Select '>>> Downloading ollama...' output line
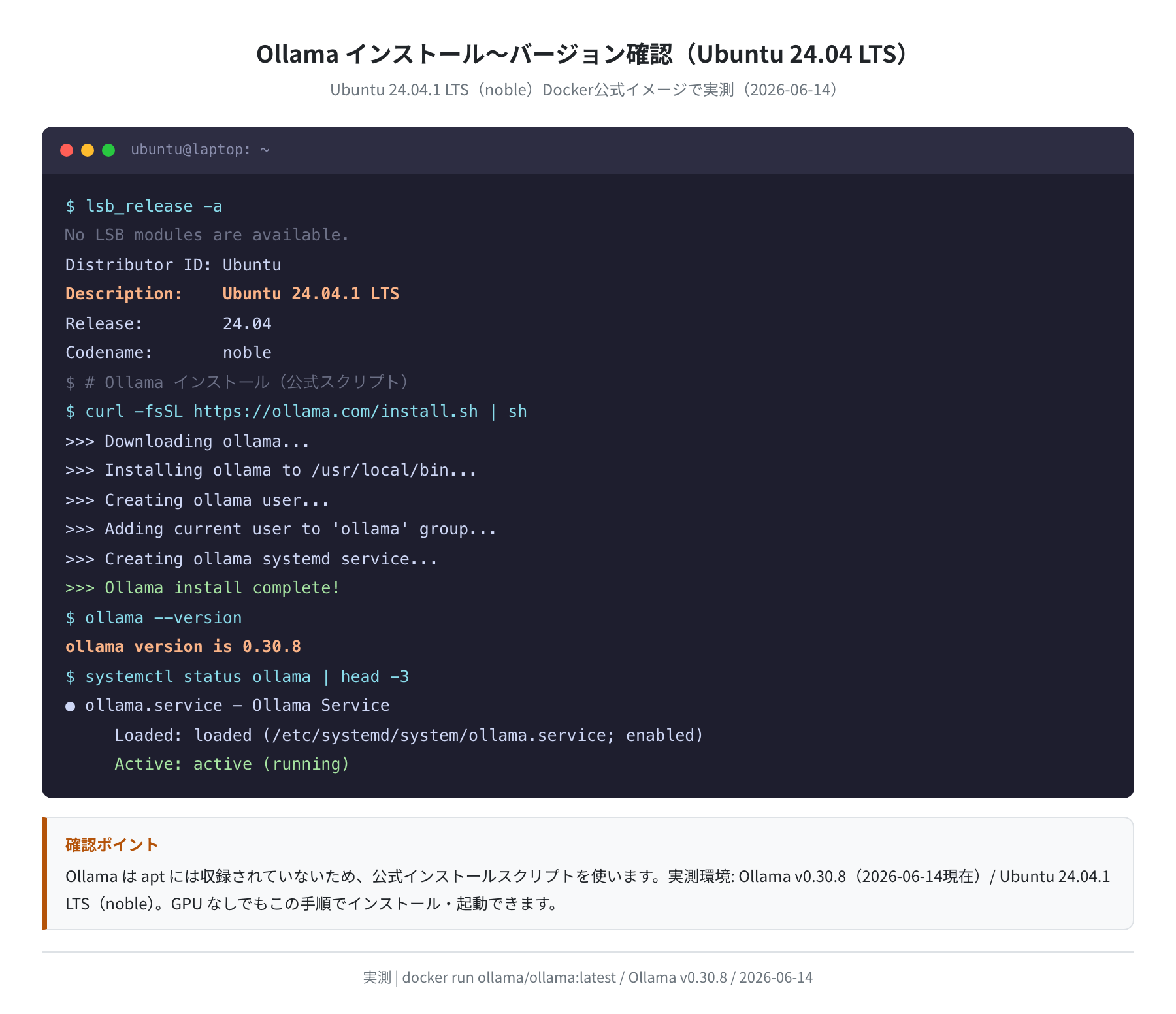 click(188, 441)
